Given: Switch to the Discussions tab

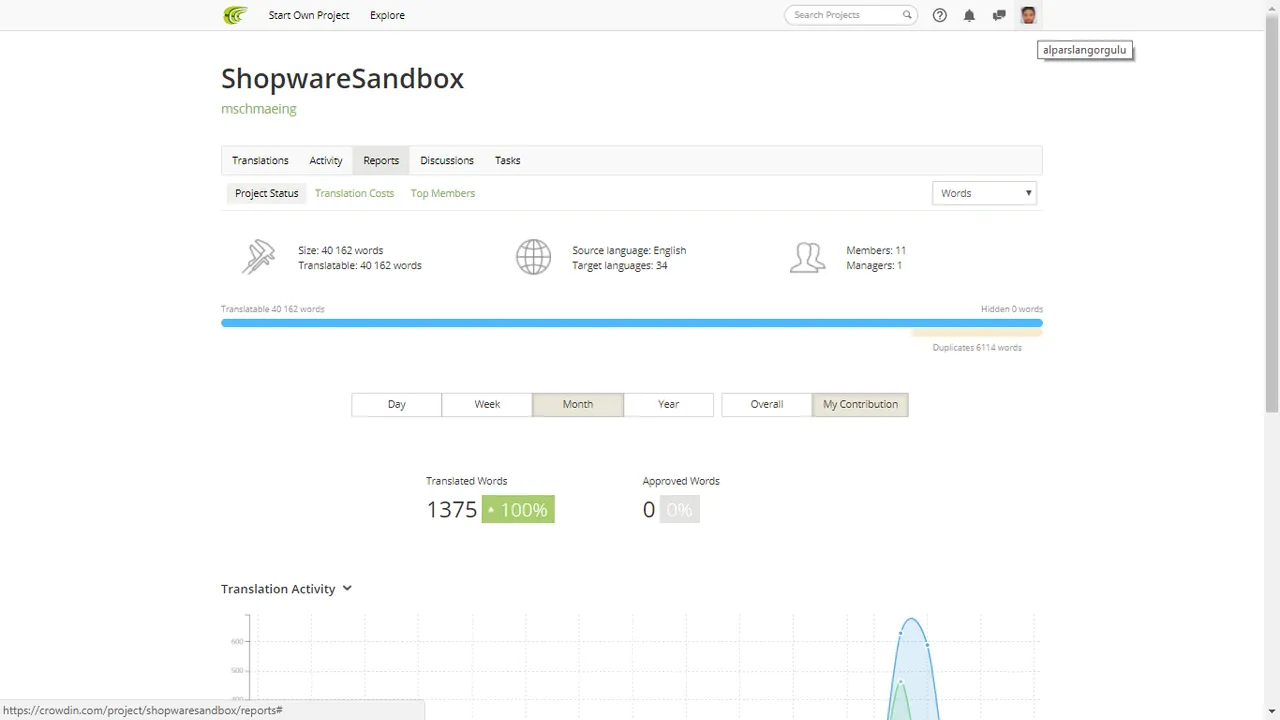Looking at the screenshot, I should coord(447,160).
